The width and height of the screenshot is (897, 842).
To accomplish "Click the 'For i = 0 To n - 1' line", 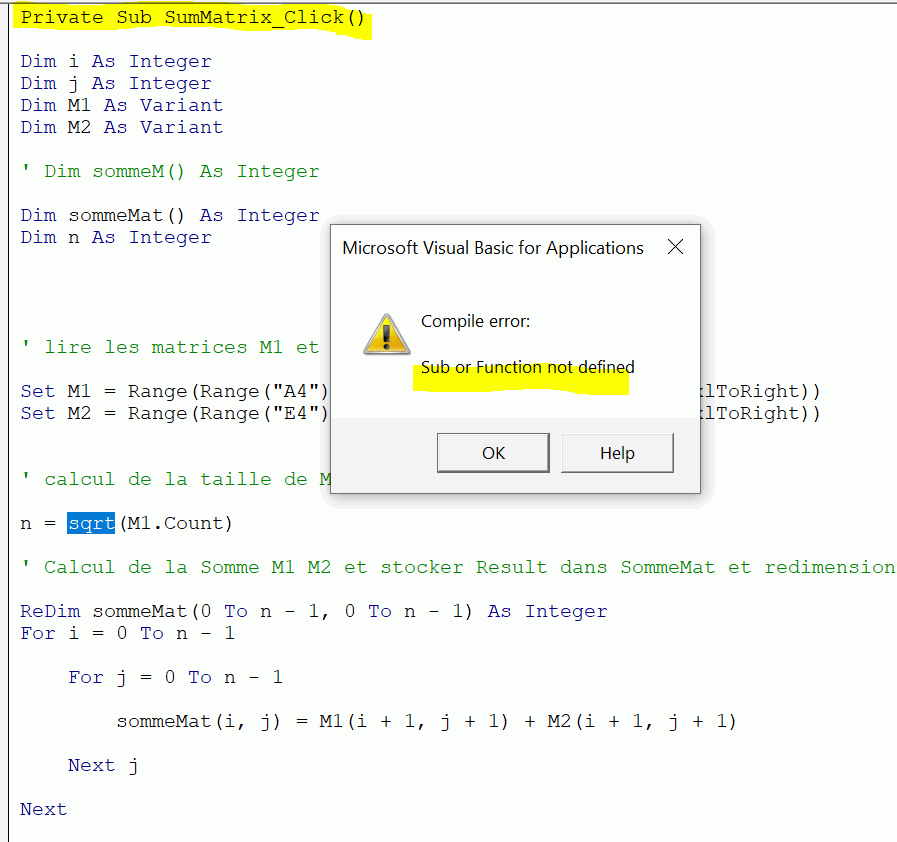I will tap(128, 633).
